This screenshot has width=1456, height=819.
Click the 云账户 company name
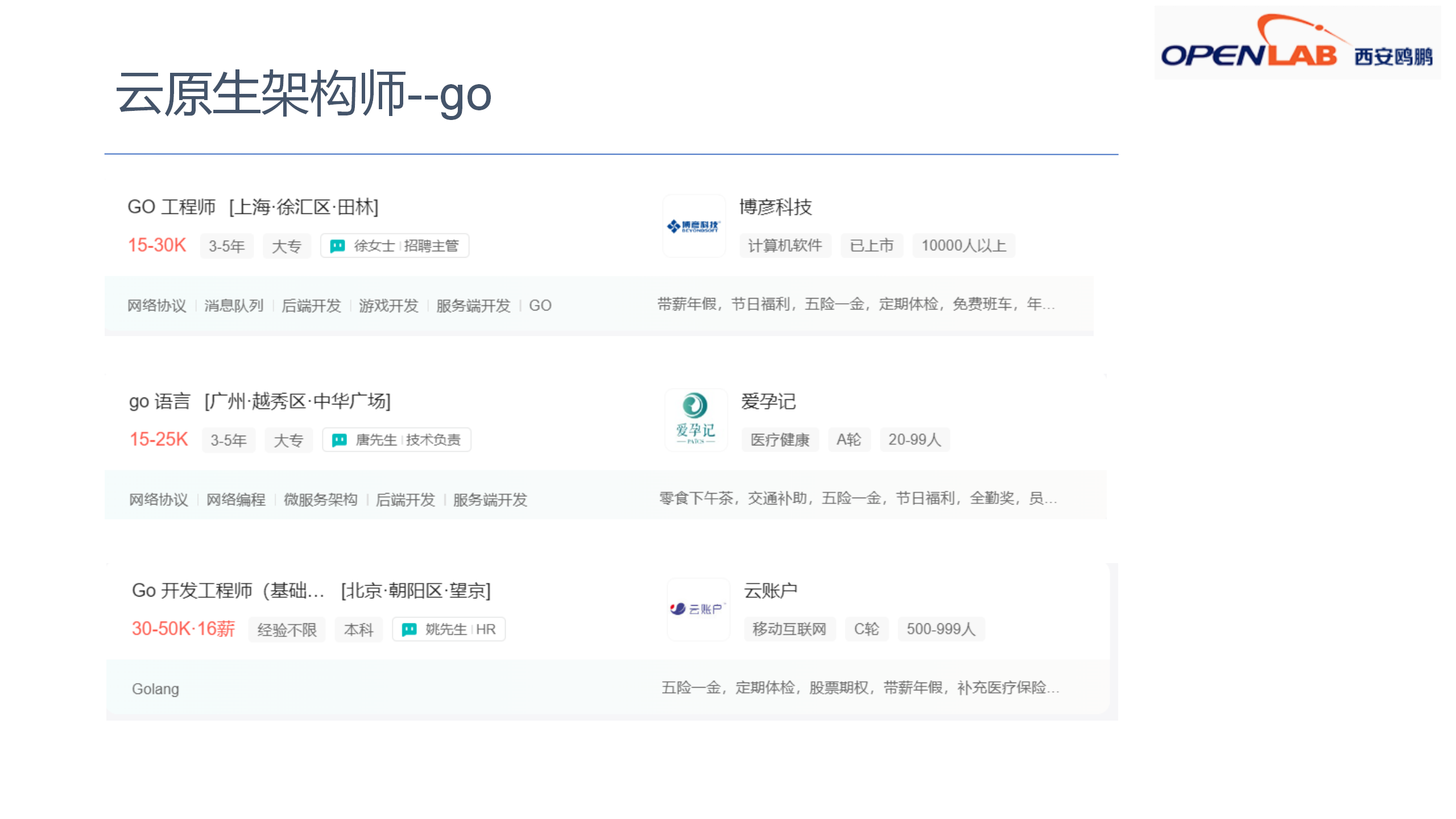click(x=770, y=590)
